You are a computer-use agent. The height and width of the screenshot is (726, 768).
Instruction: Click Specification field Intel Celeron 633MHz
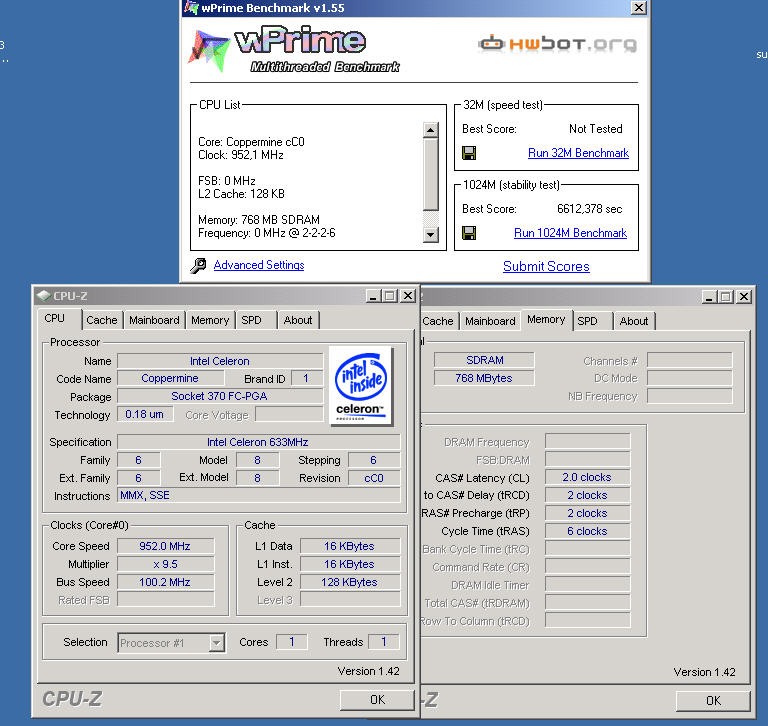pos(258,442)
